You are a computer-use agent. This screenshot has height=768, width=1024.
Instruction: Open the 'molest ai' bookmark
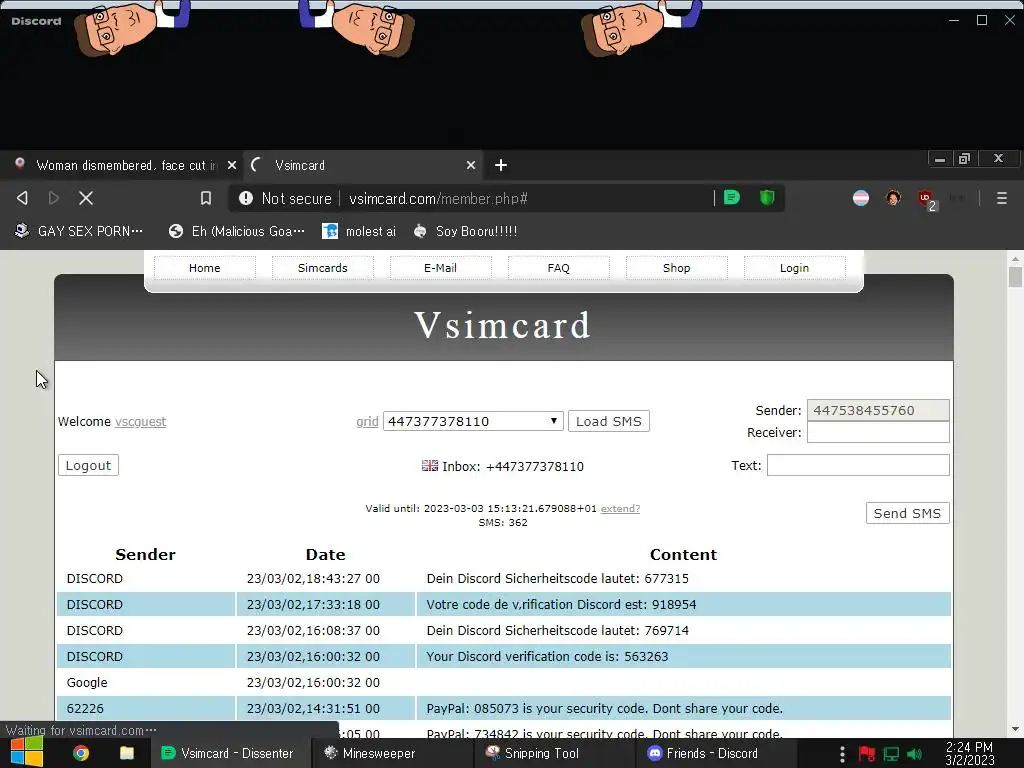[x=359, y=231]
